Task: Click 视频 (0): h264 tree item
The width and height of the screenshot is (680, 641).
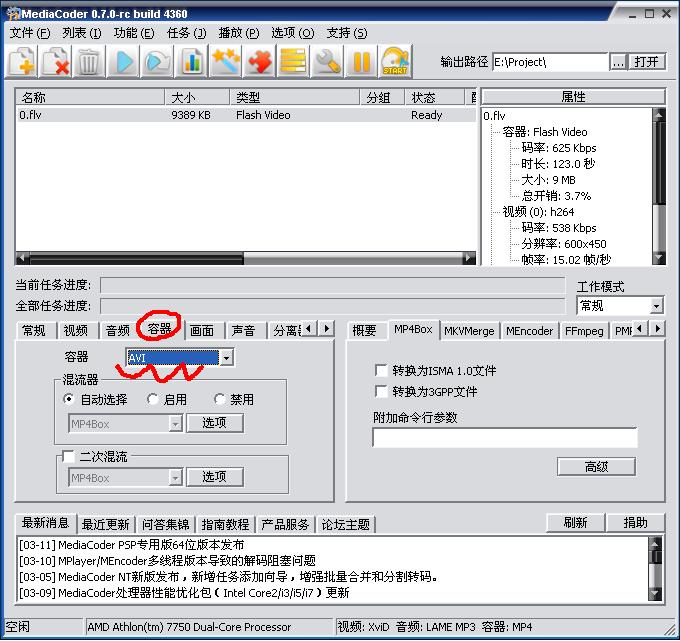Action: point(538,212)
